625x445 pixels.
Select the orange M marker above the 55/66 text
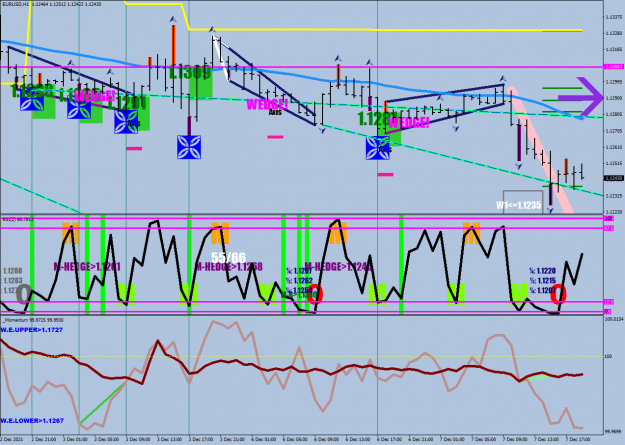[x=220, y=233]
